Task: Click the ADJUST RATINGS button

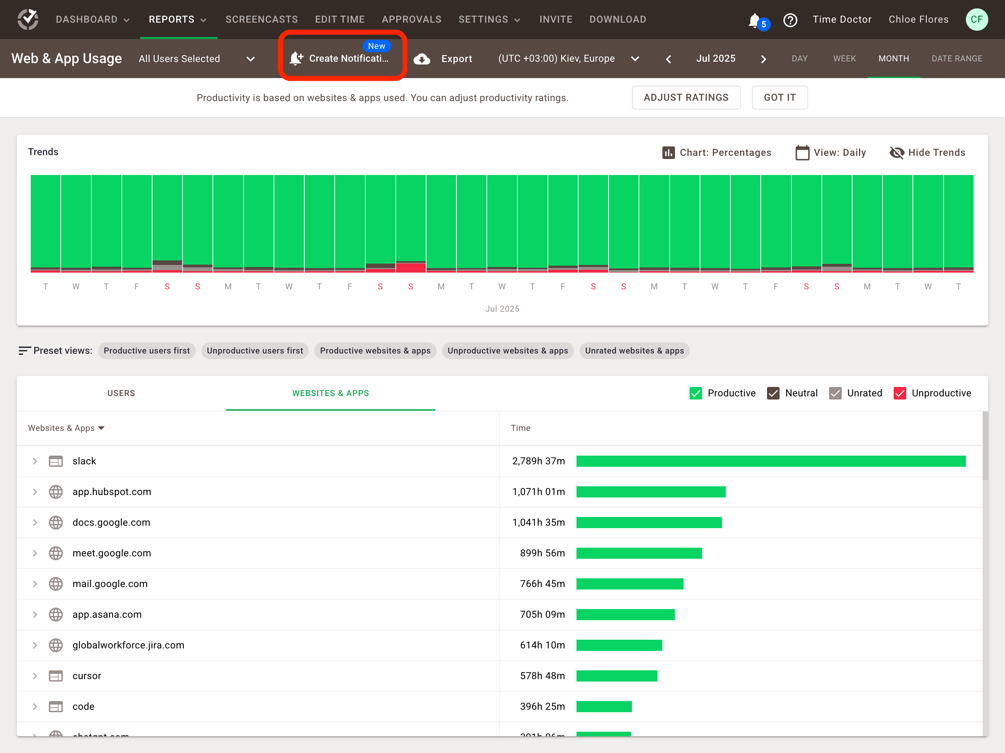Action: point(686,97)
